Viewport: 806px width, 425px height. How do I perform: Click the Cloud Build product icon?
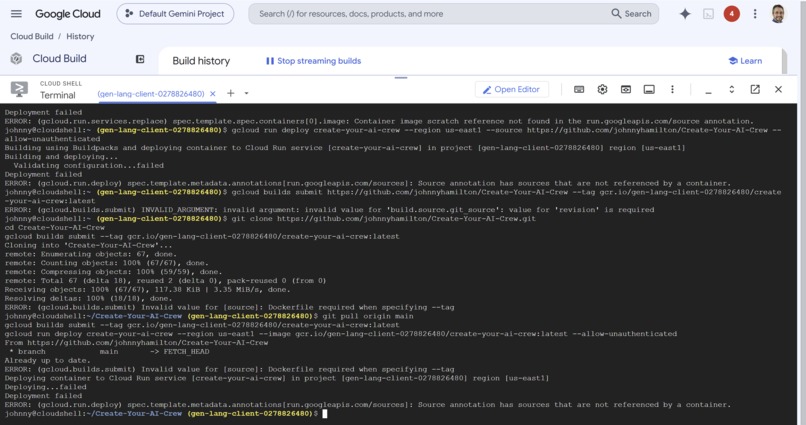click(16, 59)
